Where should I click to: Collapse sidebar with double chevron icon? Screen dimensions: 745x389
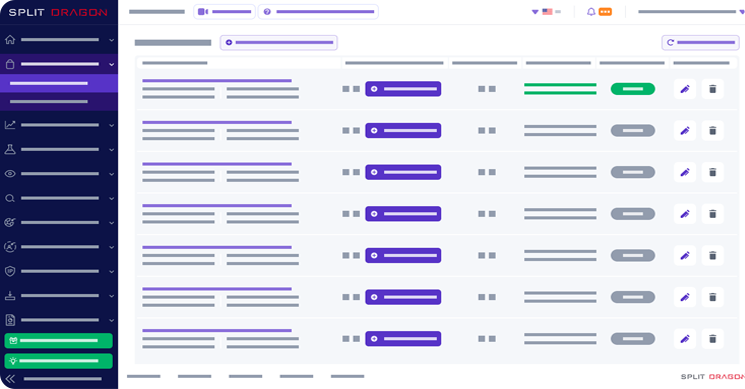10,379
